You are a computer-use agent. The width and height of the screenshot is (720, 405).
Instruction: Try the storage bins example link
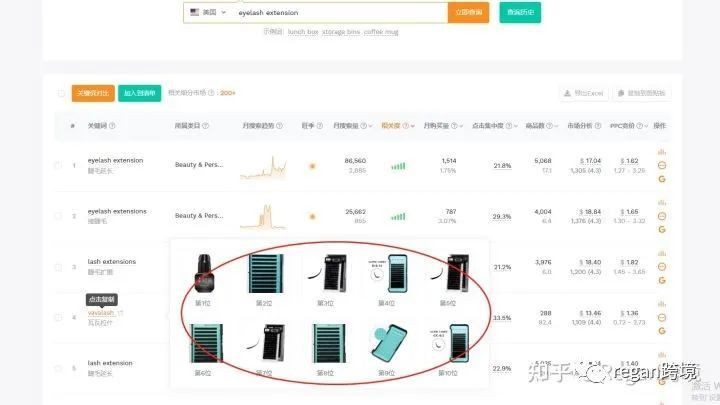coord(341,32)
